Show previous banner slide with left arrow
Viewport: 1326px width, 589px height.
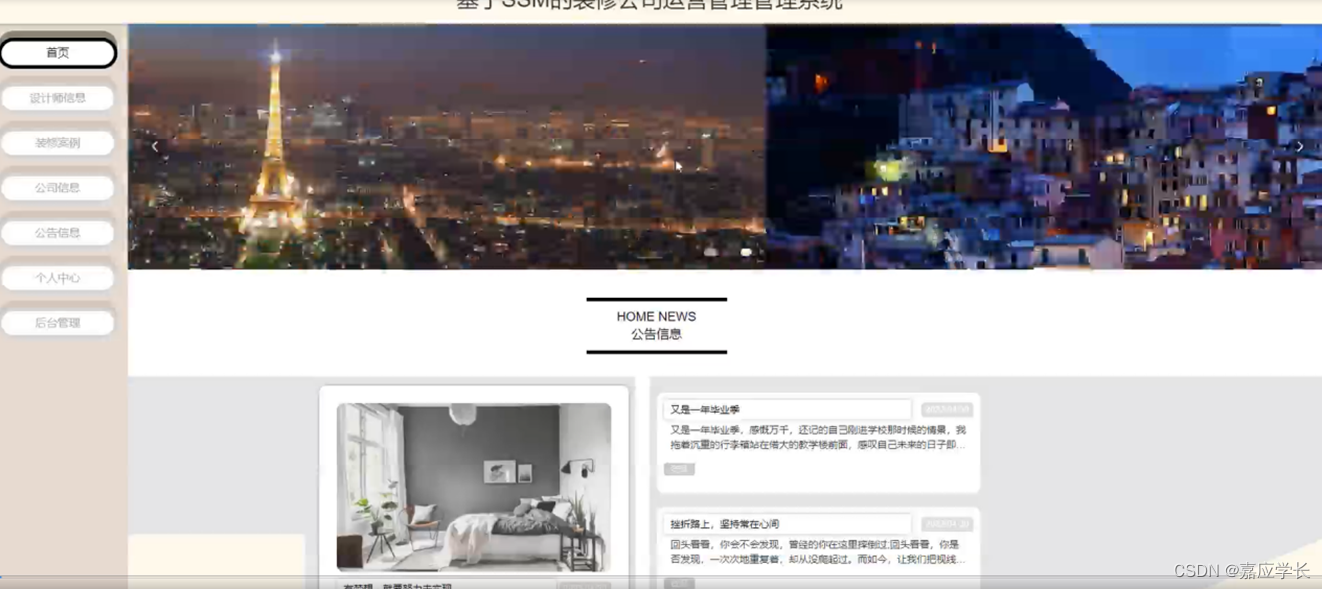[155, 146]
